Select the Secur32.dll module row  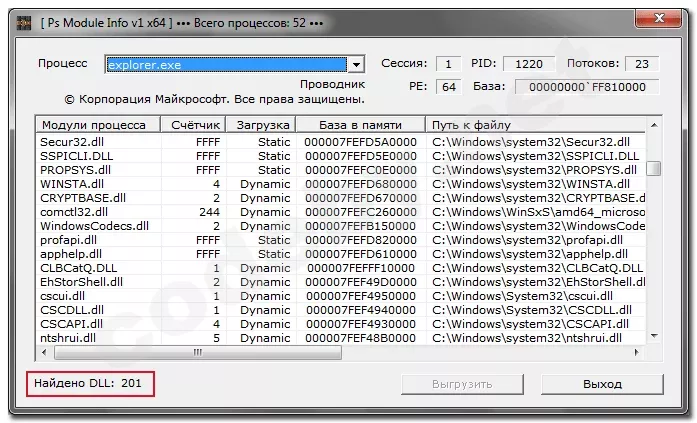(341, 142)
